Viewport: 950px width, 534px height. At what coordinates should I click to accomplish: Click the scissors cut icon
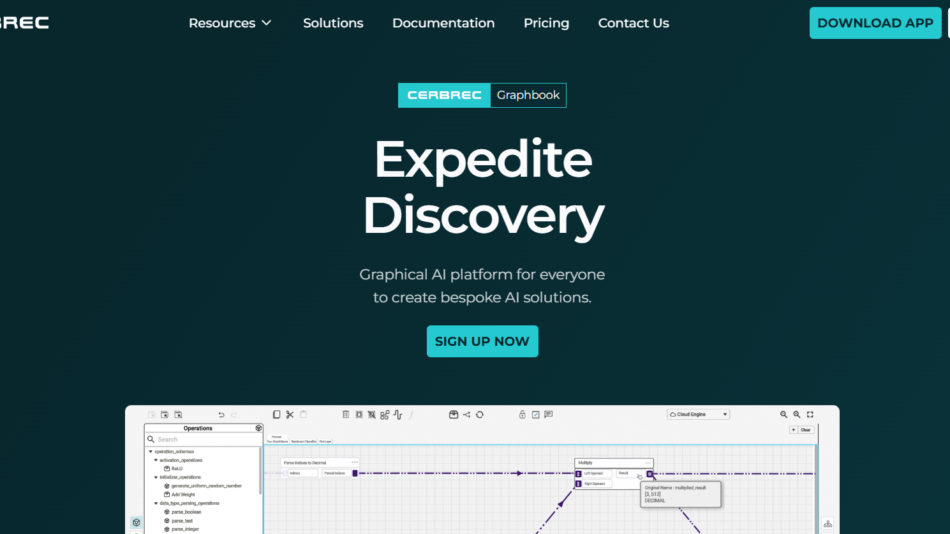click(289, 414)
